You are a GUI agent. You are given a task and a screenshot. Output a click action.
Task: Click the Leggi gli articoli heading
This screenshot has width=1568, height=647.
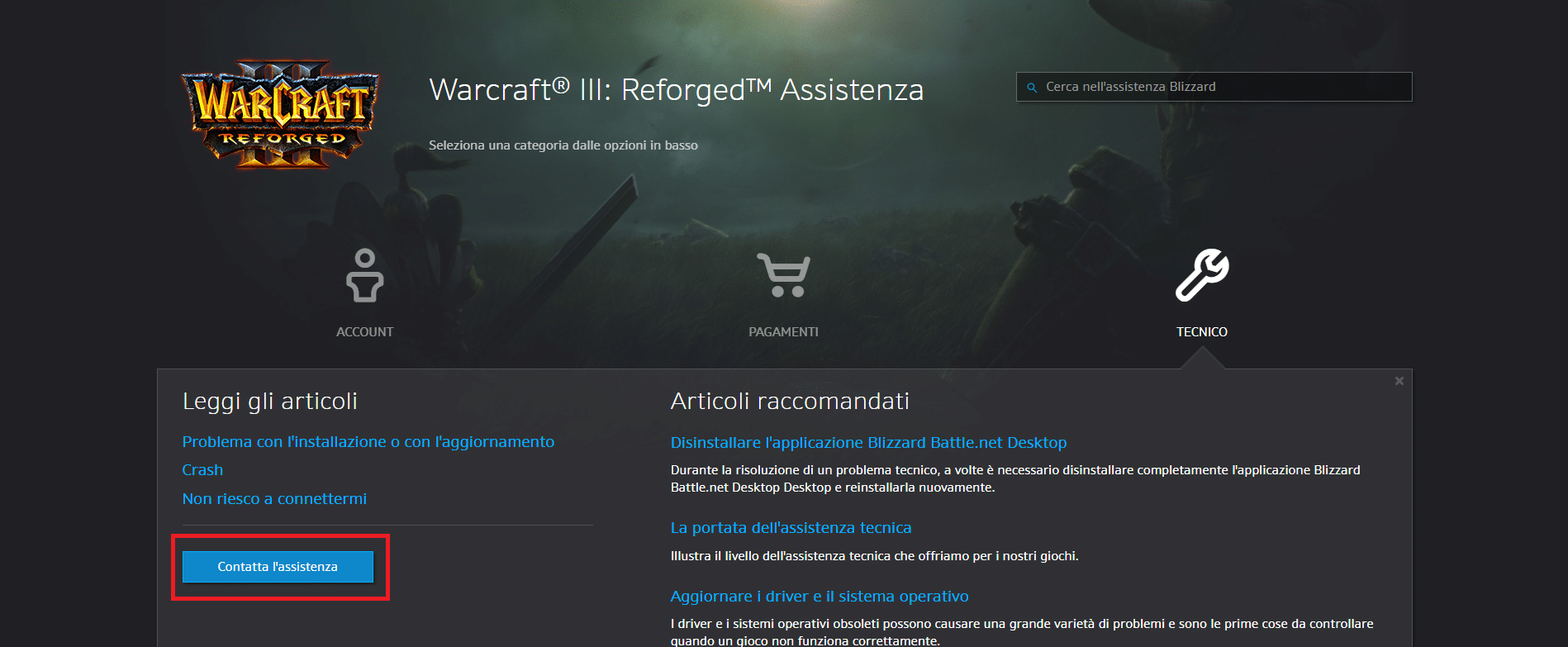coord(269,402)
